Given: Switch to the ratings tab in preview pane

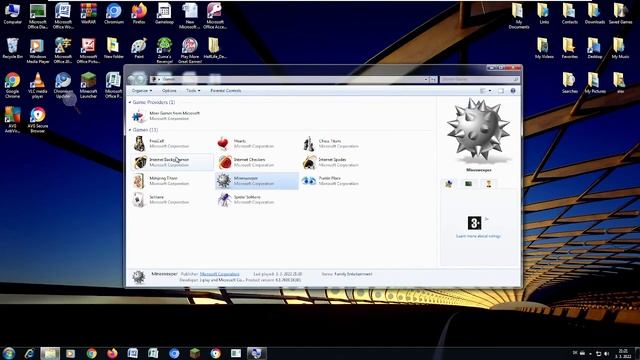Looking at the screenshot, I should 449,184.
